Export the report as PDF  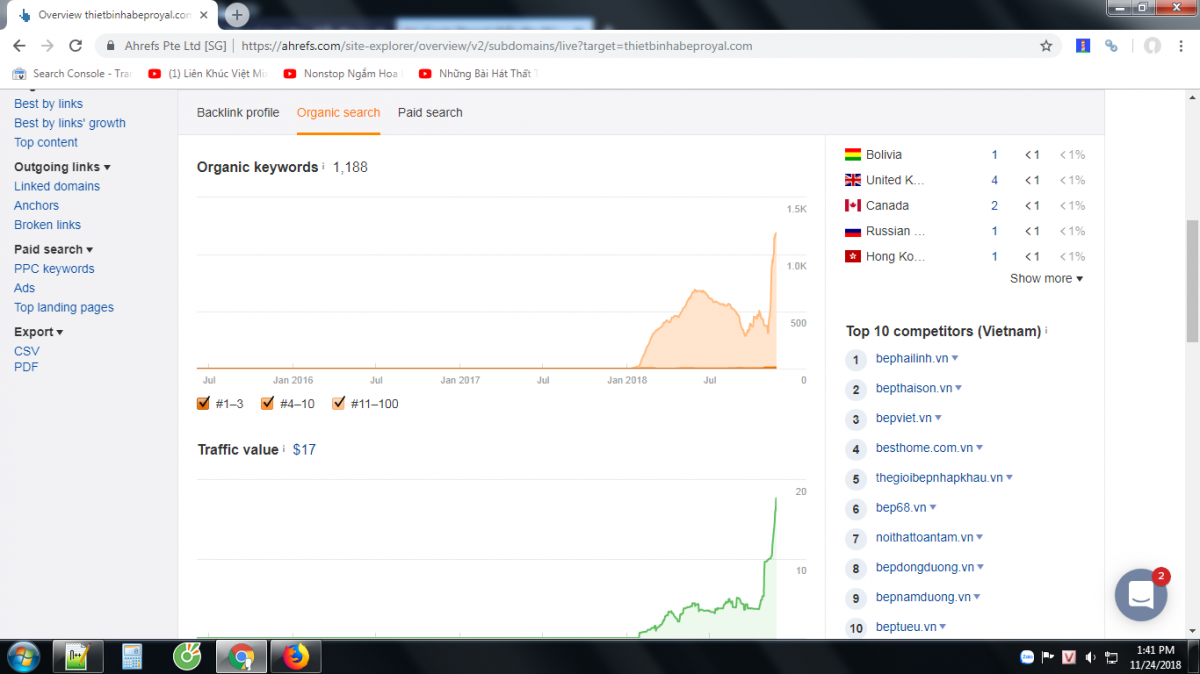(26, 367)
